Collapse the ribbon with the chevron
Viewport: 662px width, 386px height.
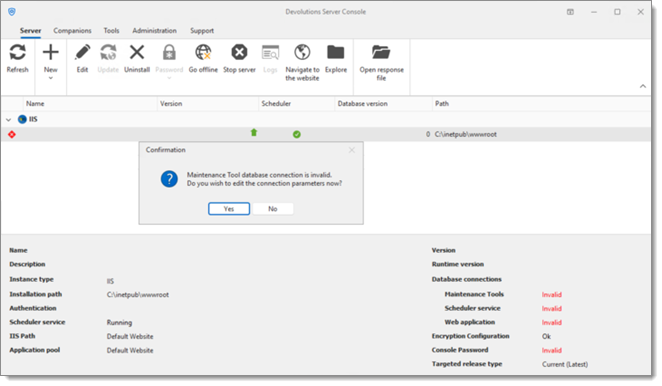(643, 86)
